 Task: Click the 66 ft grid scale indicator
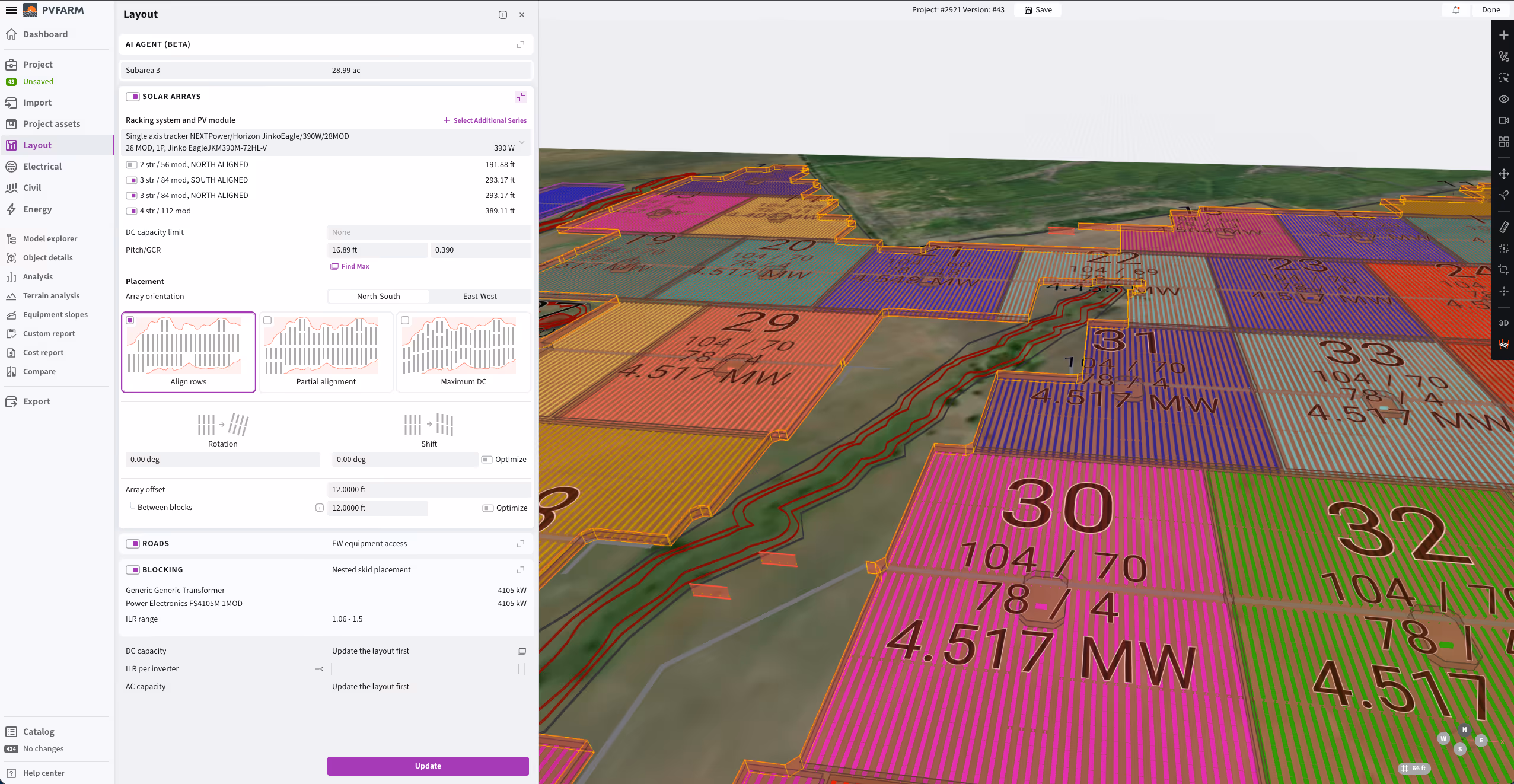(x=1414, y=769)
